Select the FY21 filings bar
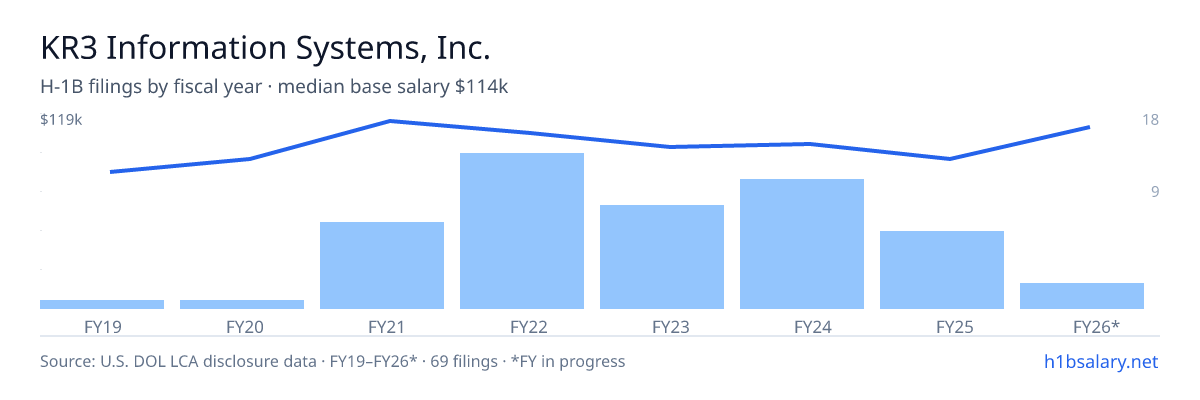Image resolution: width=1200 pixels, height=400 pixels. 382,265
